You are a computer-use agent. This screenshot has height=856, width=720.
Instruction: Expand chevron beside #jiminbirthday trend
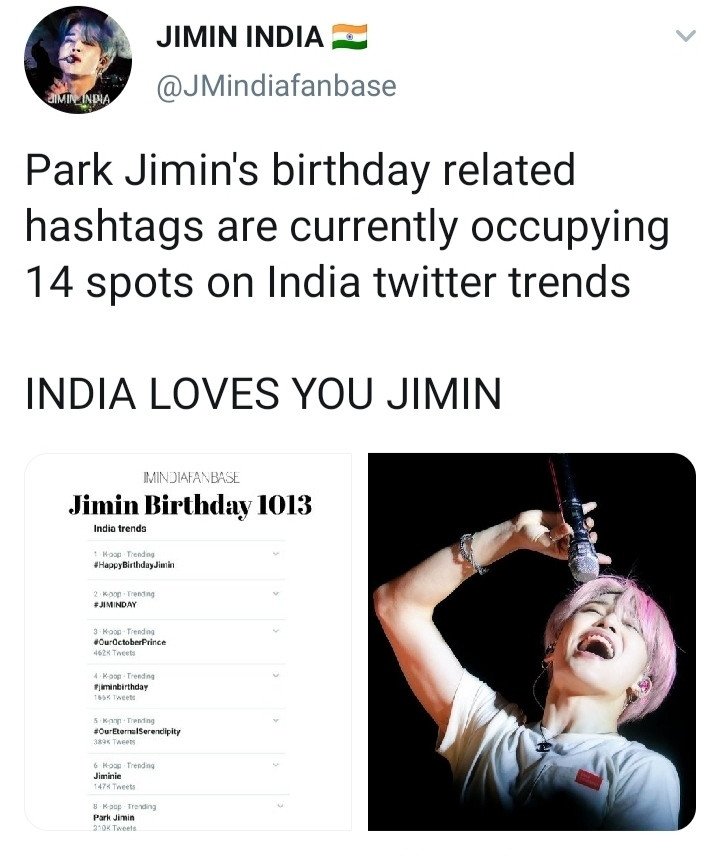tap(276, 675)
